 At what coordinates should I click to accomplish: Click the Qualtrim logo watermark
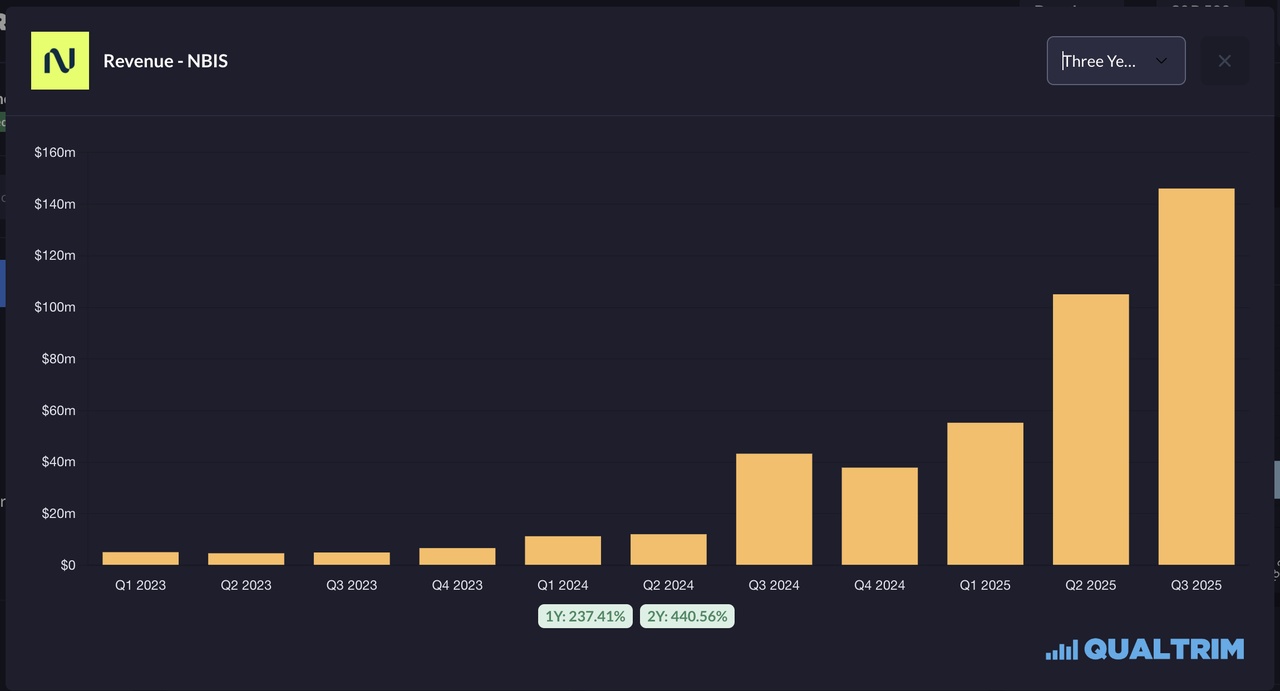1145,649
